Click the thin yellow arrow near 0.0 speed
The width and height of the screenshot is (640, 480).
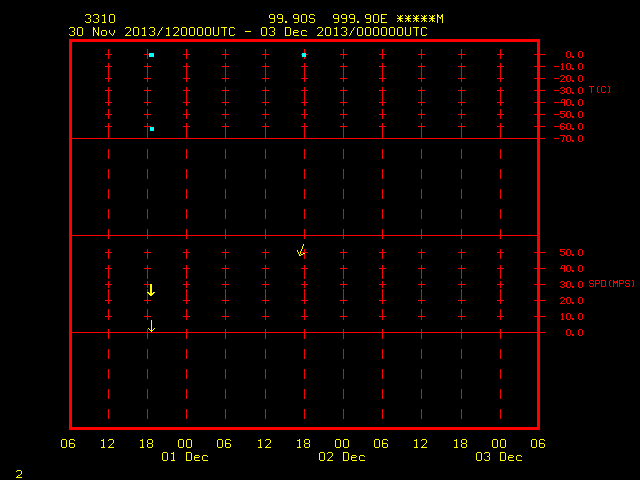pyautogui.click(x=151, y=326)
